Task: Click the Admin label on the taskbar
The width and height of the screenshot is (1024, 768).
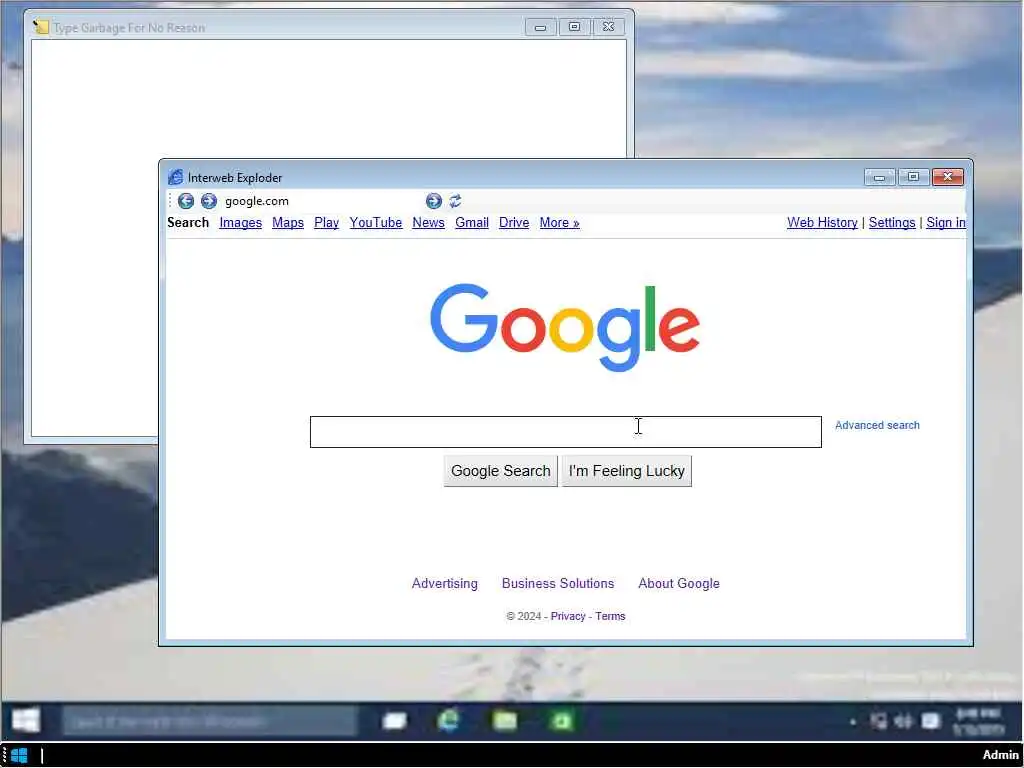Action: coord(1000,756)
